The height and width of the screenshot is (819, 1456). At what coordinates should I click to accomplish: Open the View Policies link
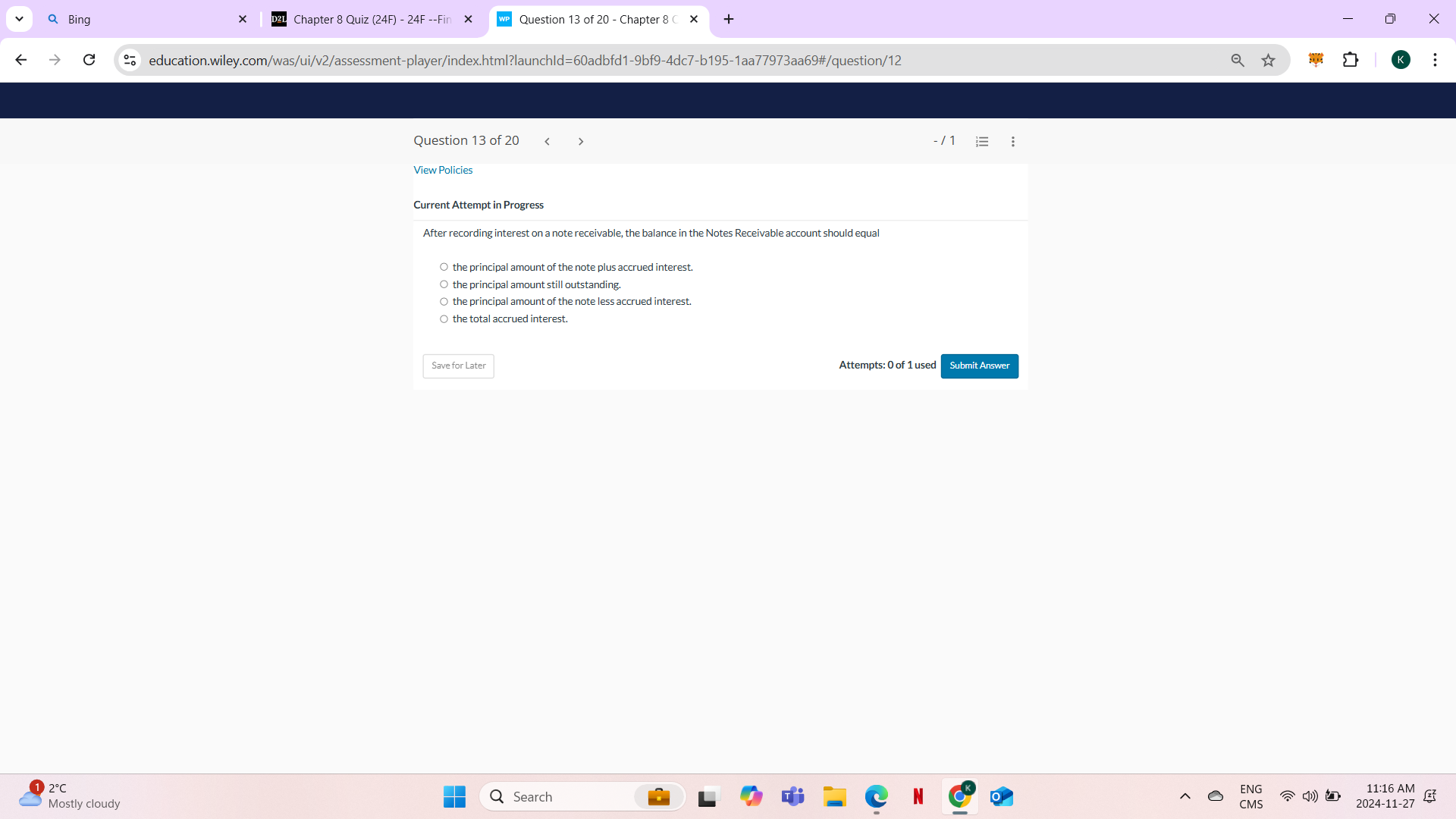coord(443,170)
